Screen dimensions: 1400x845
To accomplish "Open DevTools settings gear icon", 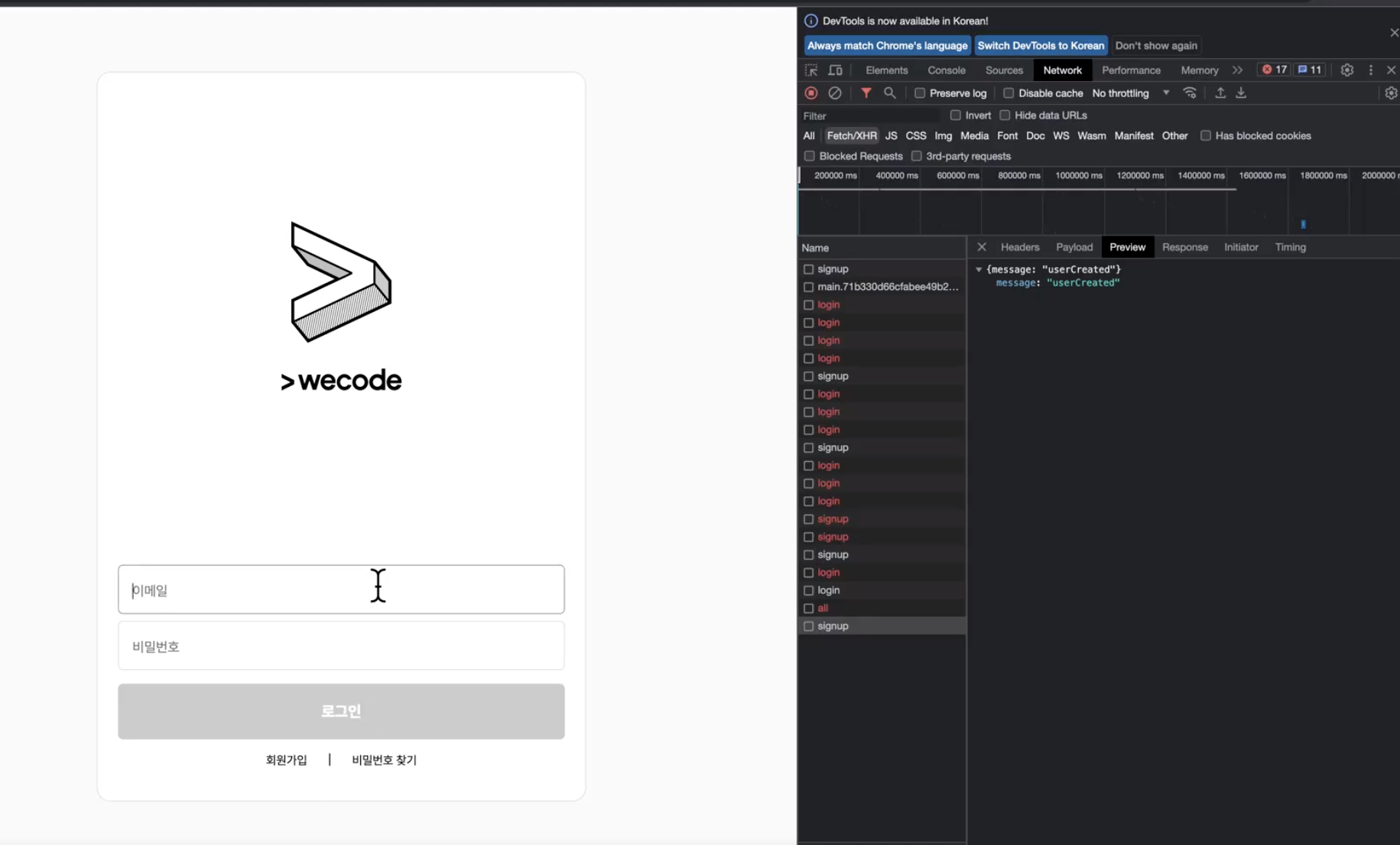I will tap(1347, 70).
